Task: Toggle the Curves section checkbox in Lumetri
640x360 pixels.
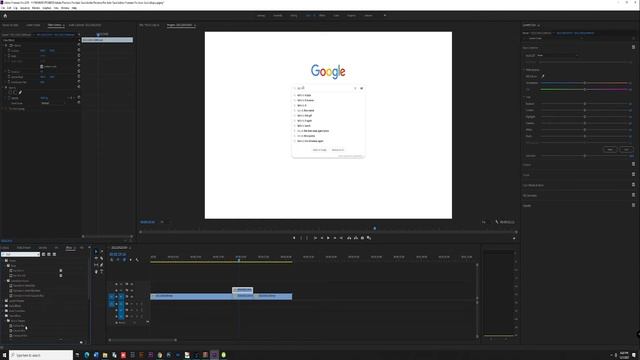Action: [633, 175]
